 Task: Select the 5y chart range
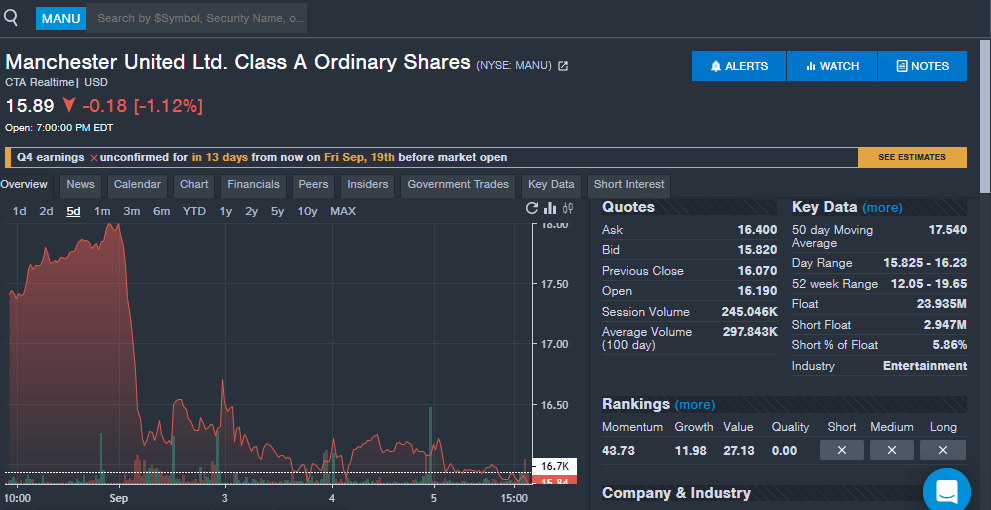tap(277, 211)
